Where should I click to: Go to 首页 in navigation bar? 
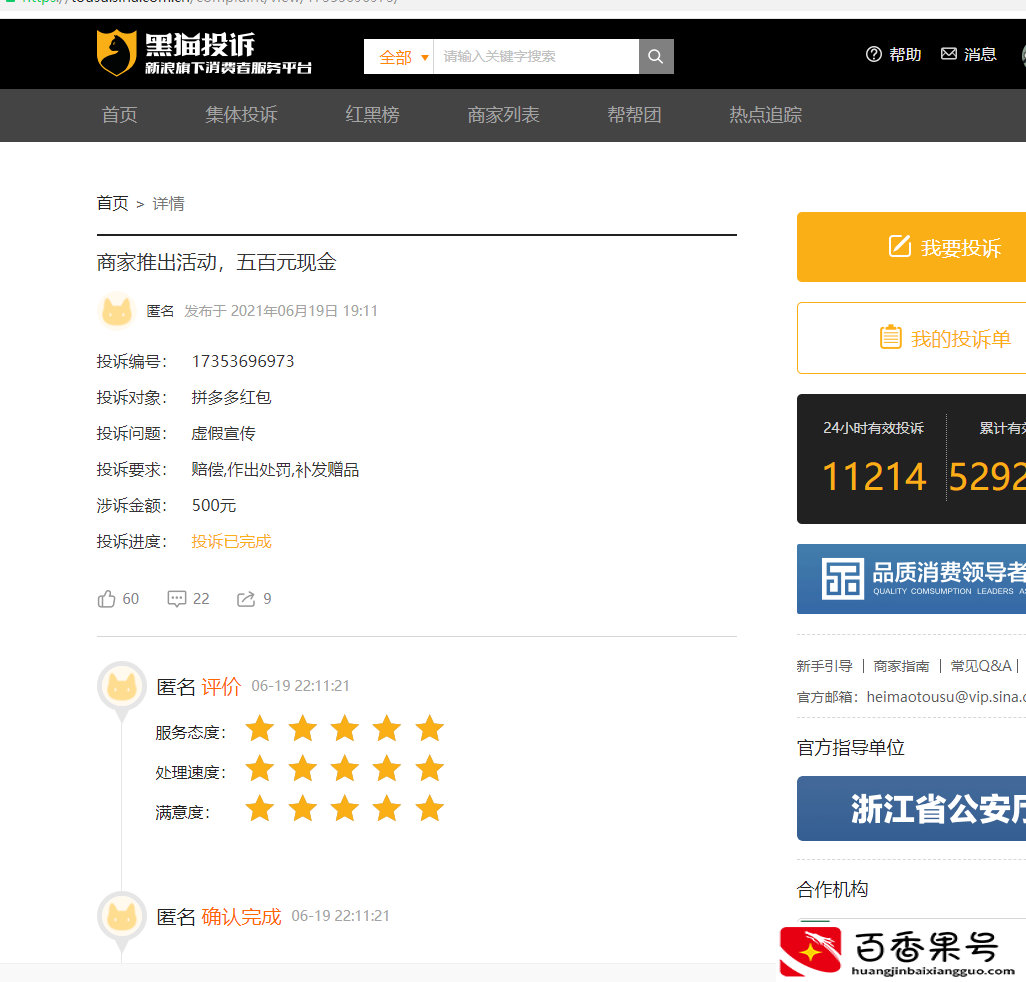[x=119, y=115]
